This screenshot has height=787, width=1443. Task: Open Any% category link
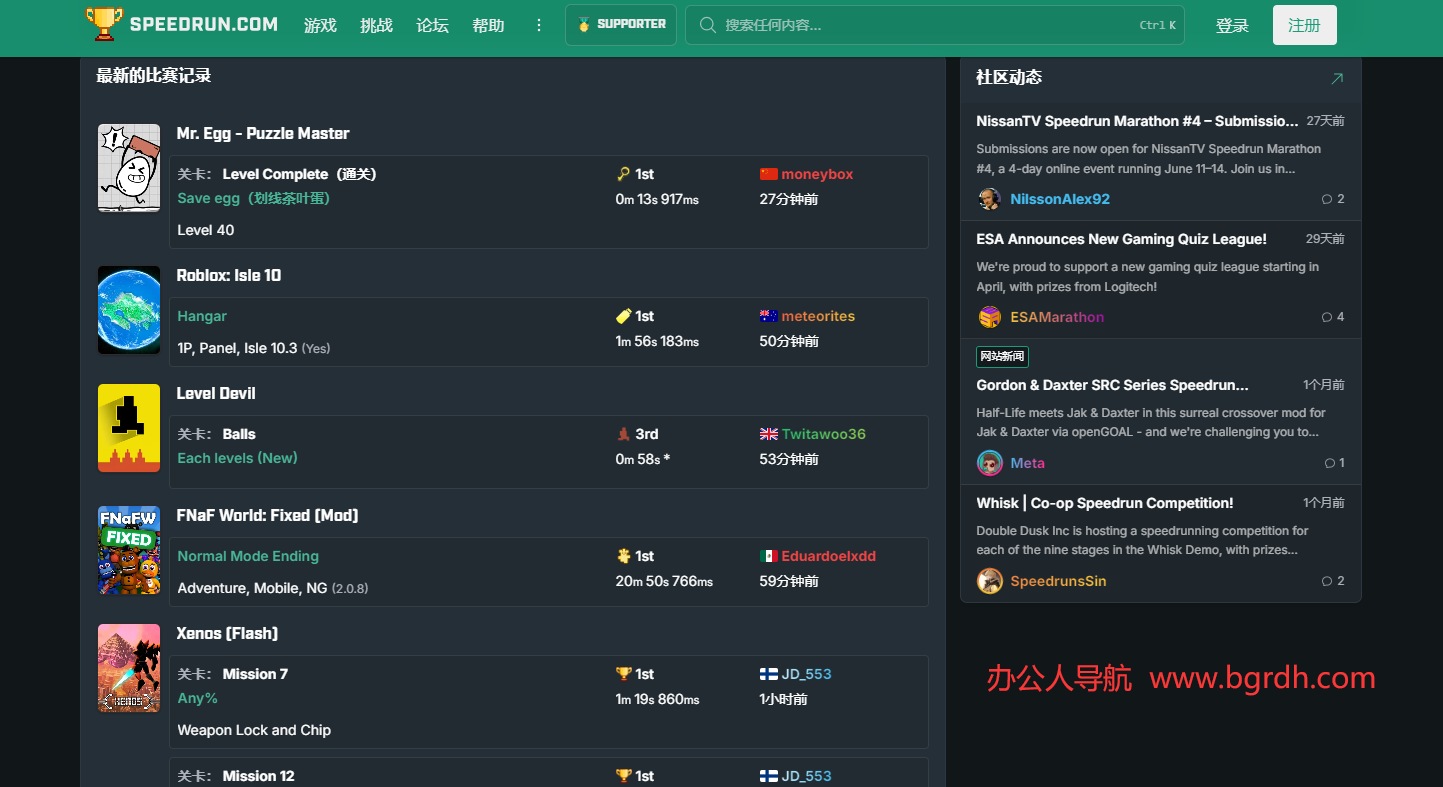coord(198,698)
